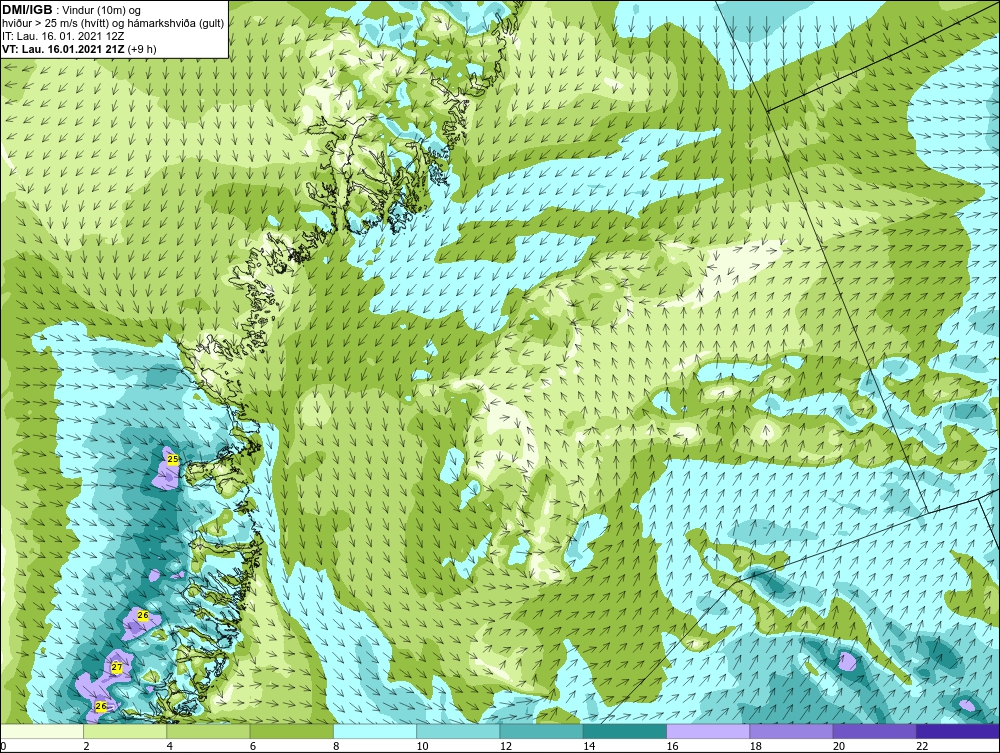Viewport: 1000px width, 753px height.
Task: Pick the 2–4 m/s light green swatch
Action: [125, 731]
